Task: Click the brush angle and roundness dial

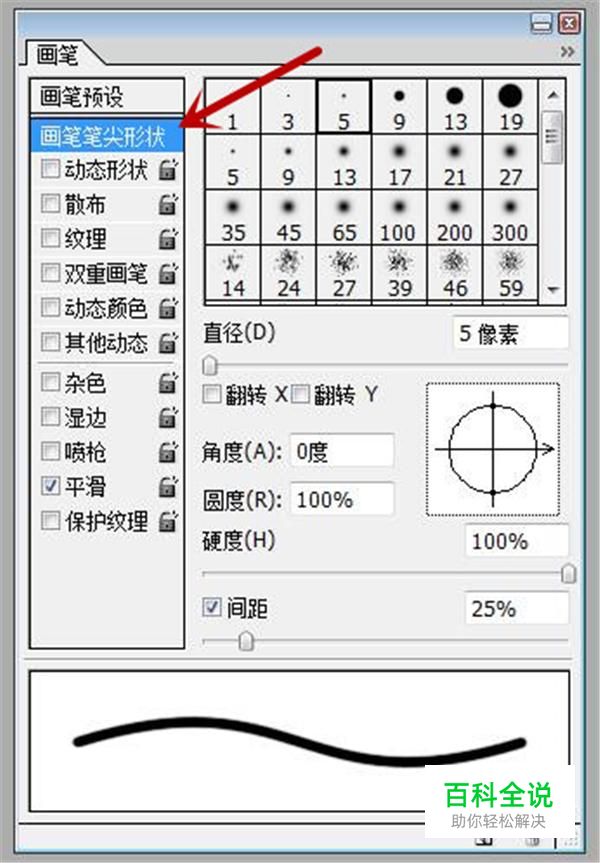Action: tap(493, 449)
